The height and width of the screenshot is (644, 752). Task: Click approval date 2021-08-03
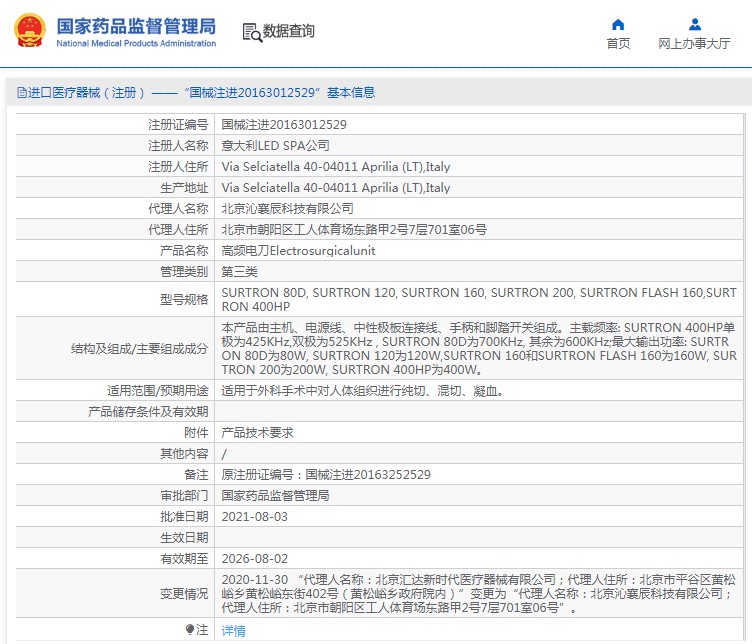(255, 517)
